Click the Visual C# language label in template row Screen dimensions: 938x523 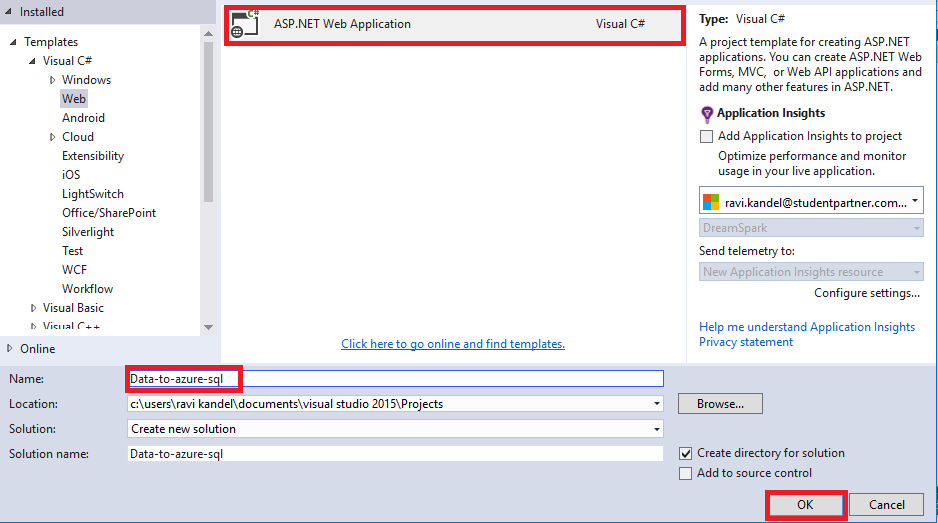620,24
